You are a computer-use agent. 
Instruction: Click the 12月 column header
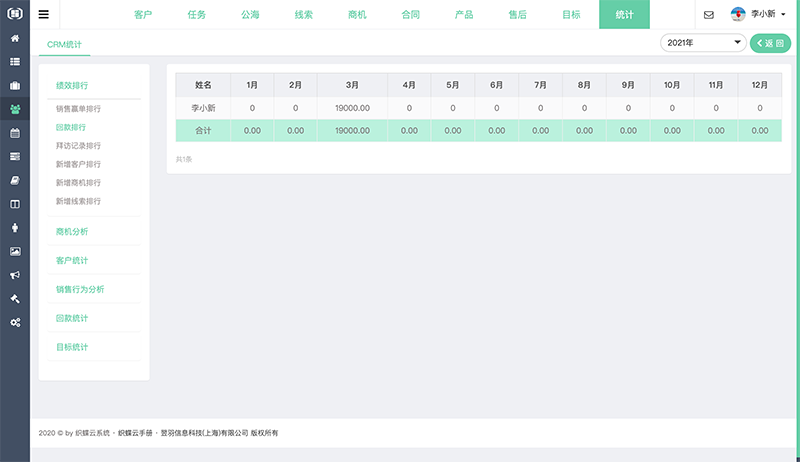(x=760, y=85)
